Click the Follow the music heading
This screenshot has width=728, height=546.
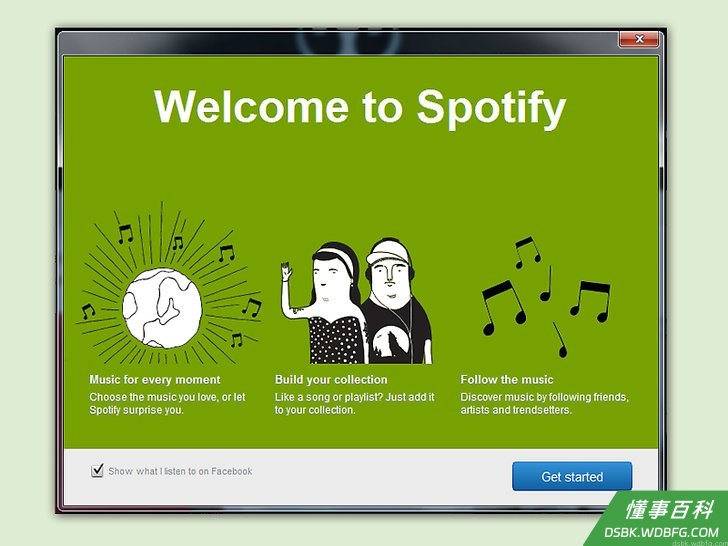(507, 380)
